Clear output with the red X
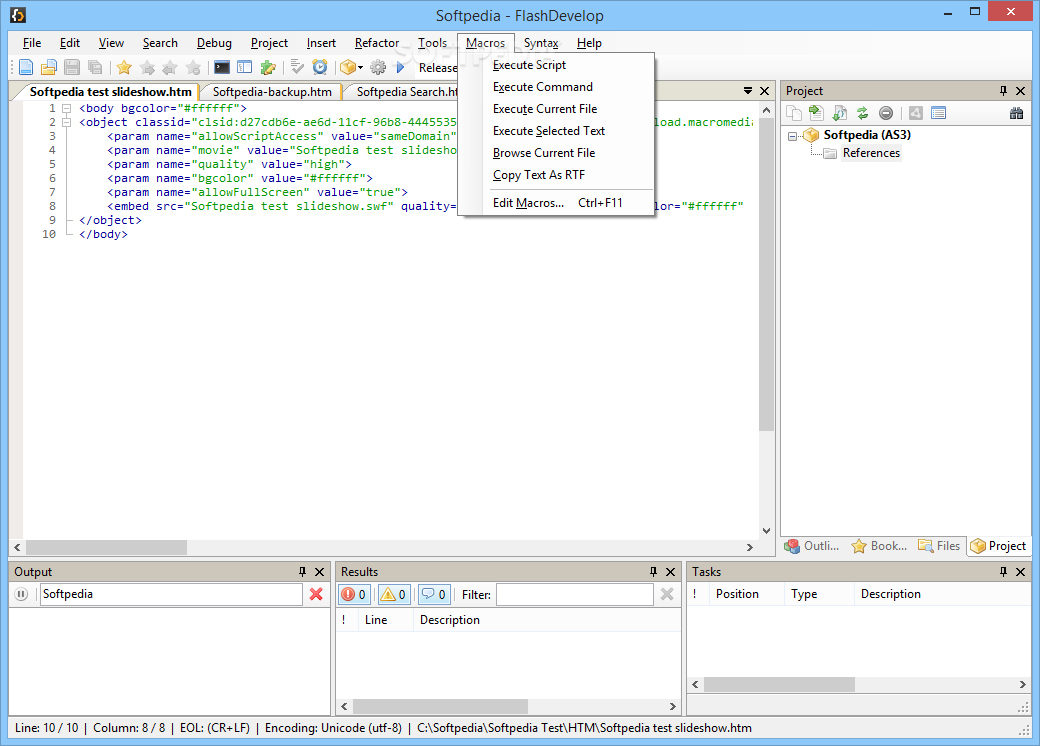The width and height of the screenshot is (1040, 746). [316, 594]
